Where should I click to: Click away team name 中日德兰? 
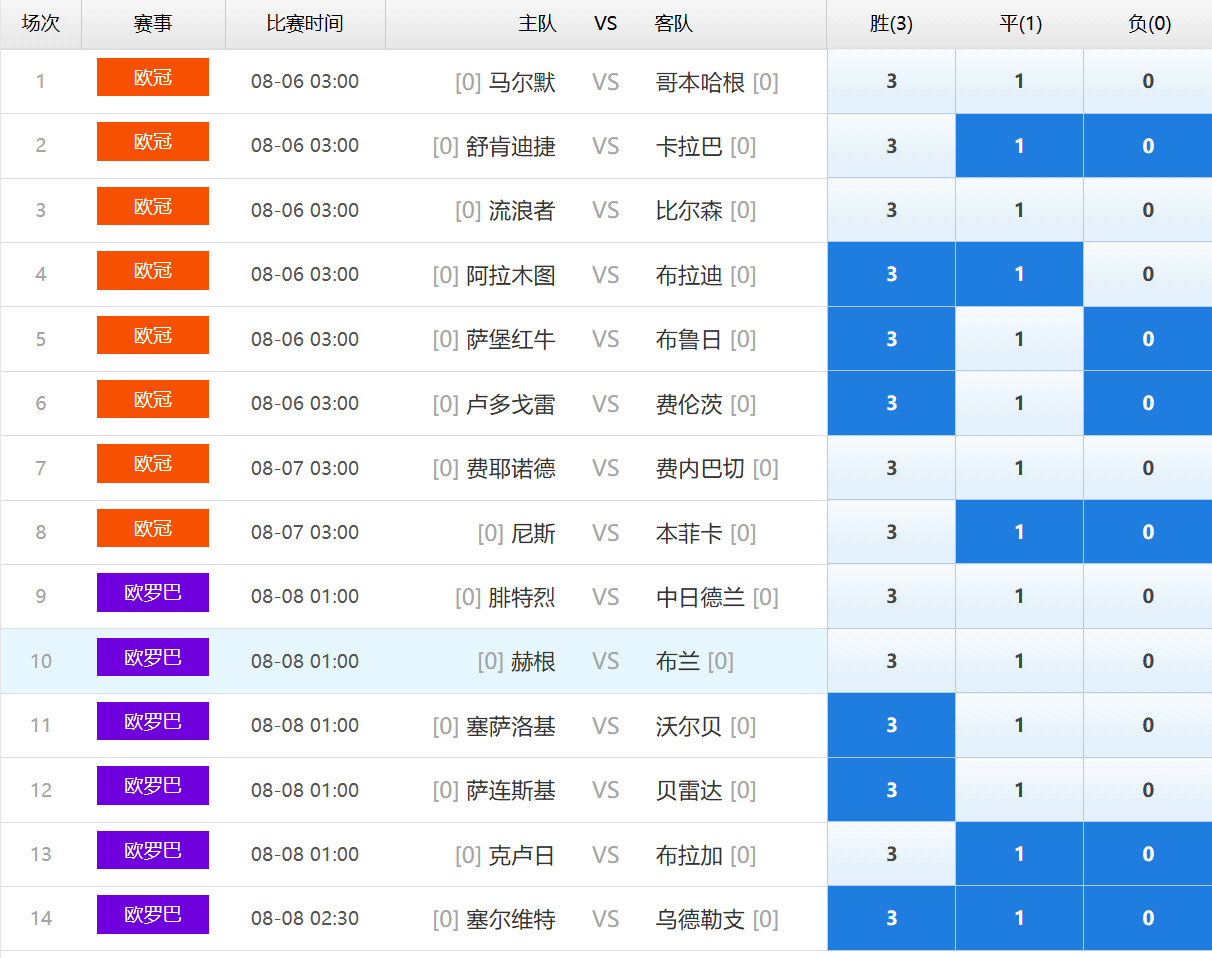[x=700, y=597]
